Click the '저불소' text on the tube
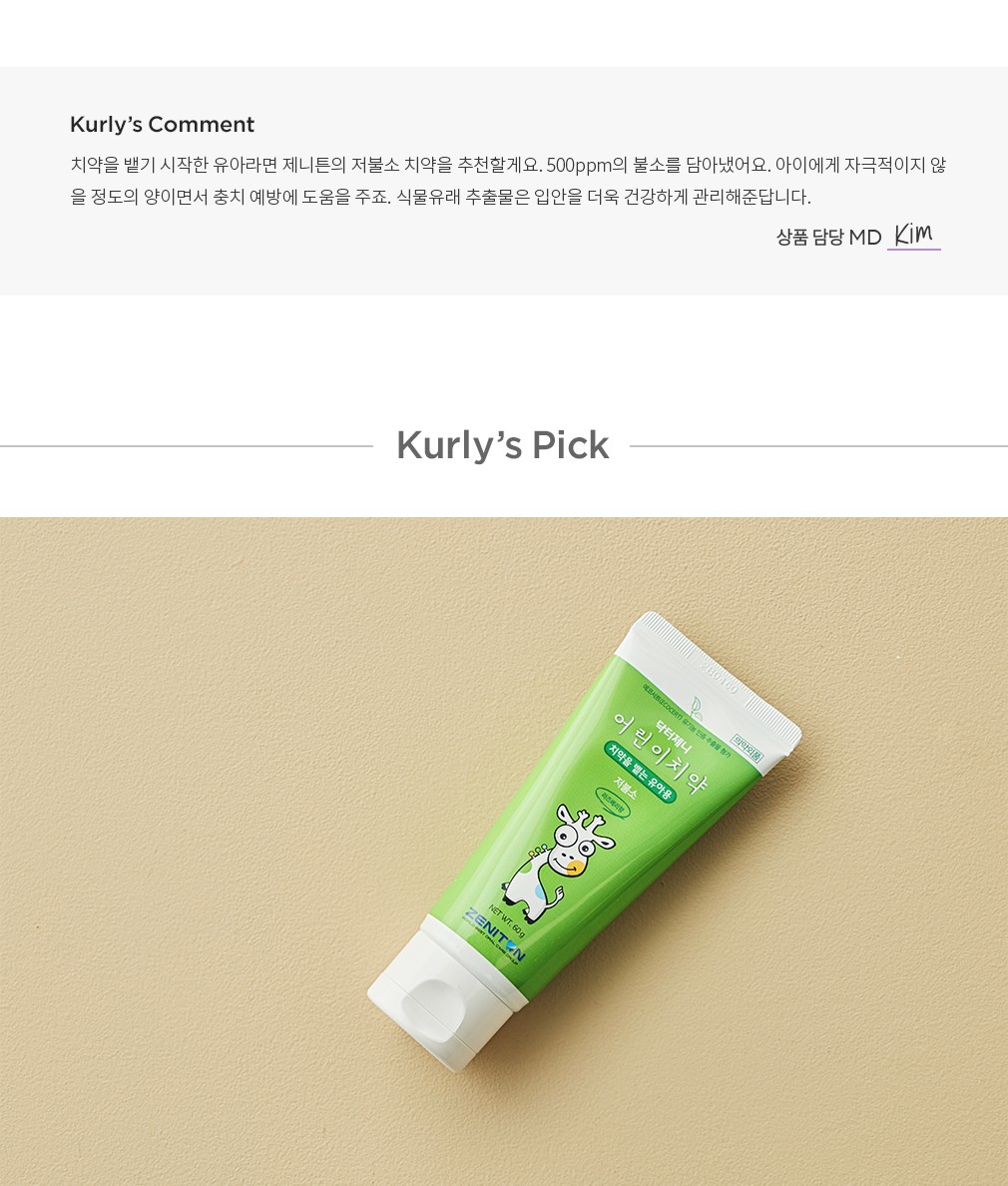1008x1186 pixels. pyautogui.click(x=626, y=788)
